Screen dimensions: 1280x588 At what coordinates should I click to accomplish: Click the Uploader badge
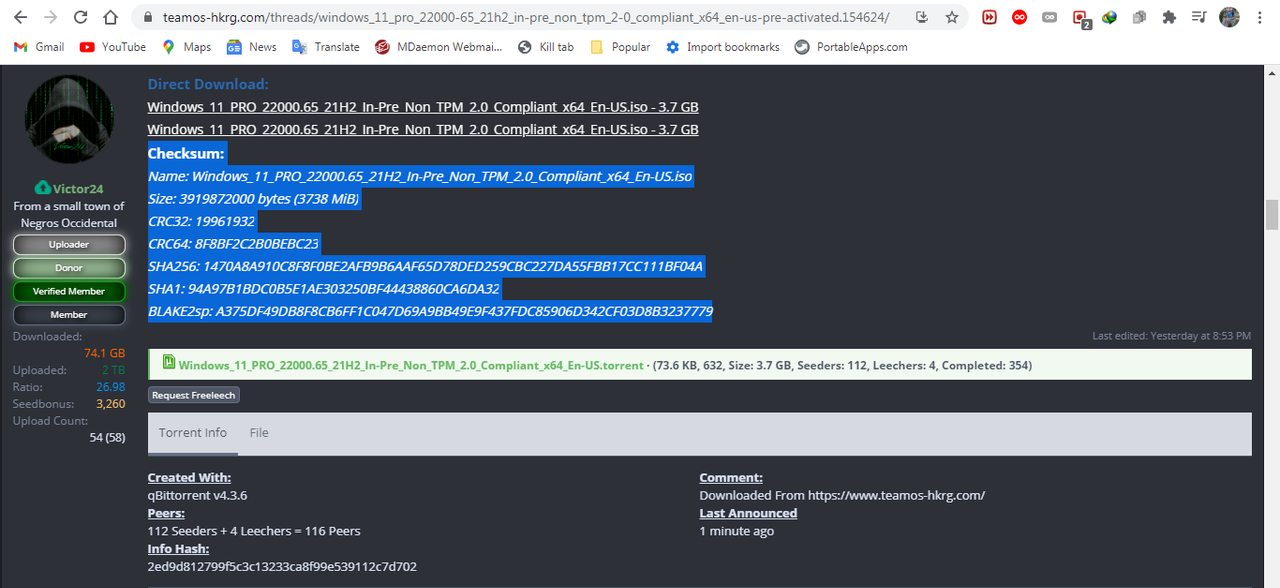point(69,244)
